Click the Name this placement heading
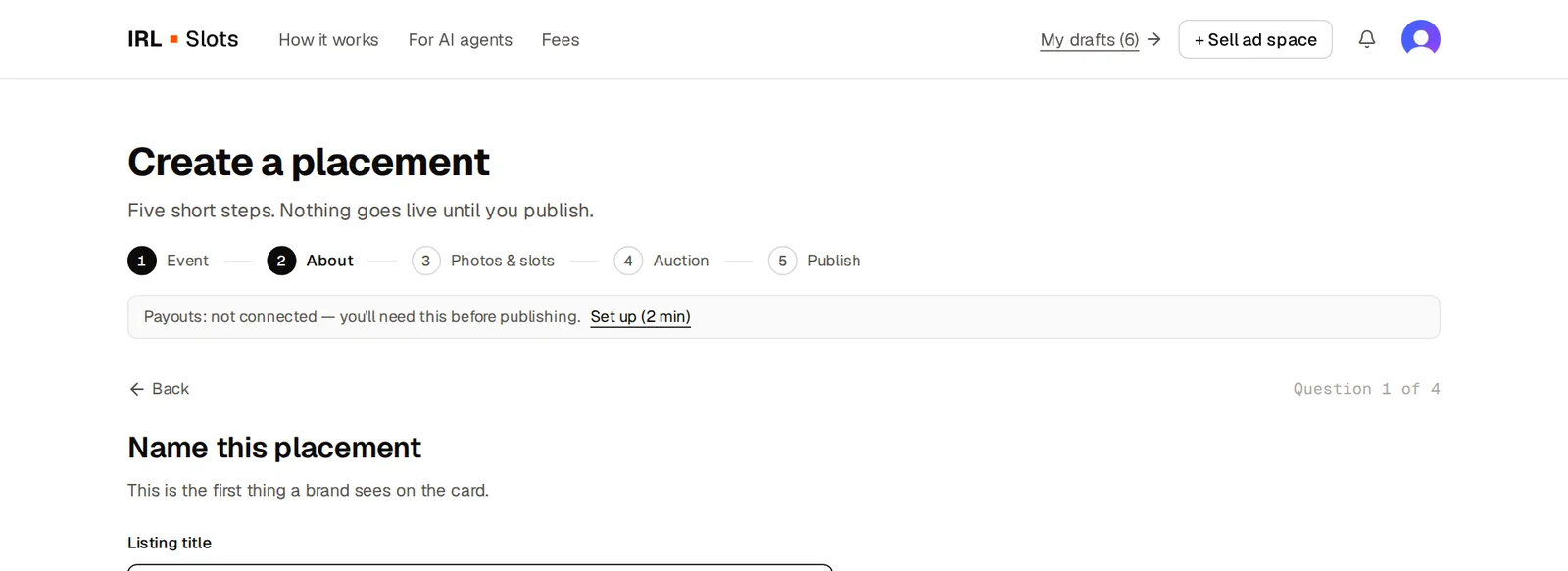Viewport: 1568px width, 571px height. click(x=274, y=448)
